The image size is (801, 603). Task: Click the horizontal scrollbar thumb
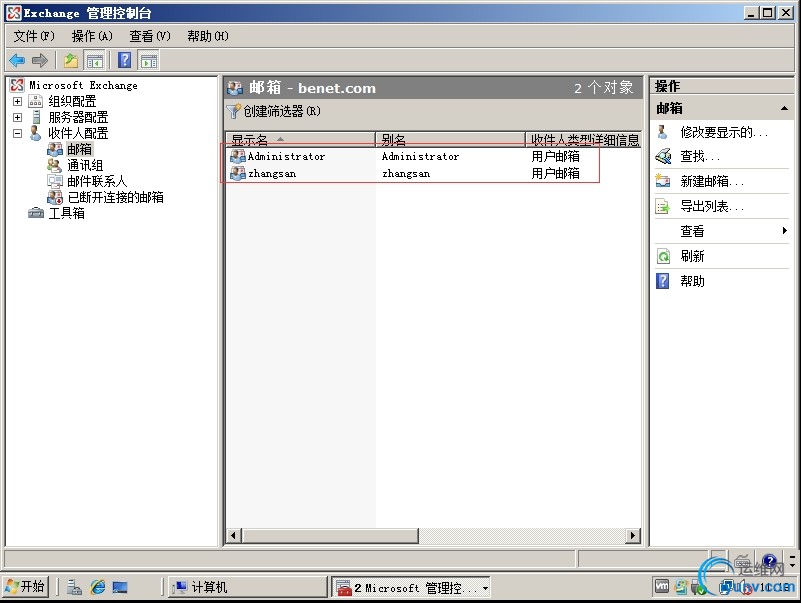click(x=330, y=536)
